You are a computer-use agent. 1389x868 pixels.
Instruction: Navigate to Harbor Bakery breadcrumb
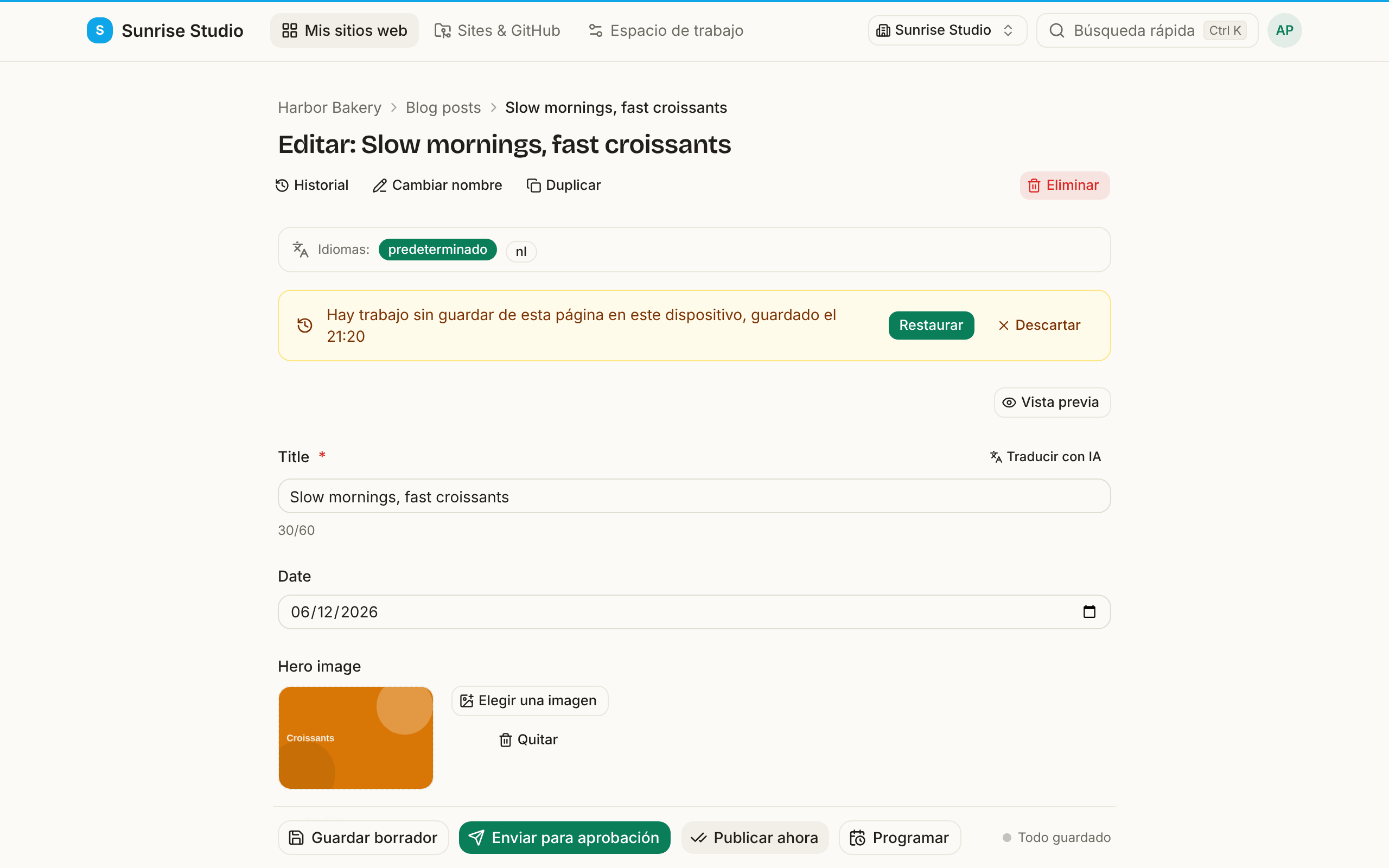click(329, 107)
